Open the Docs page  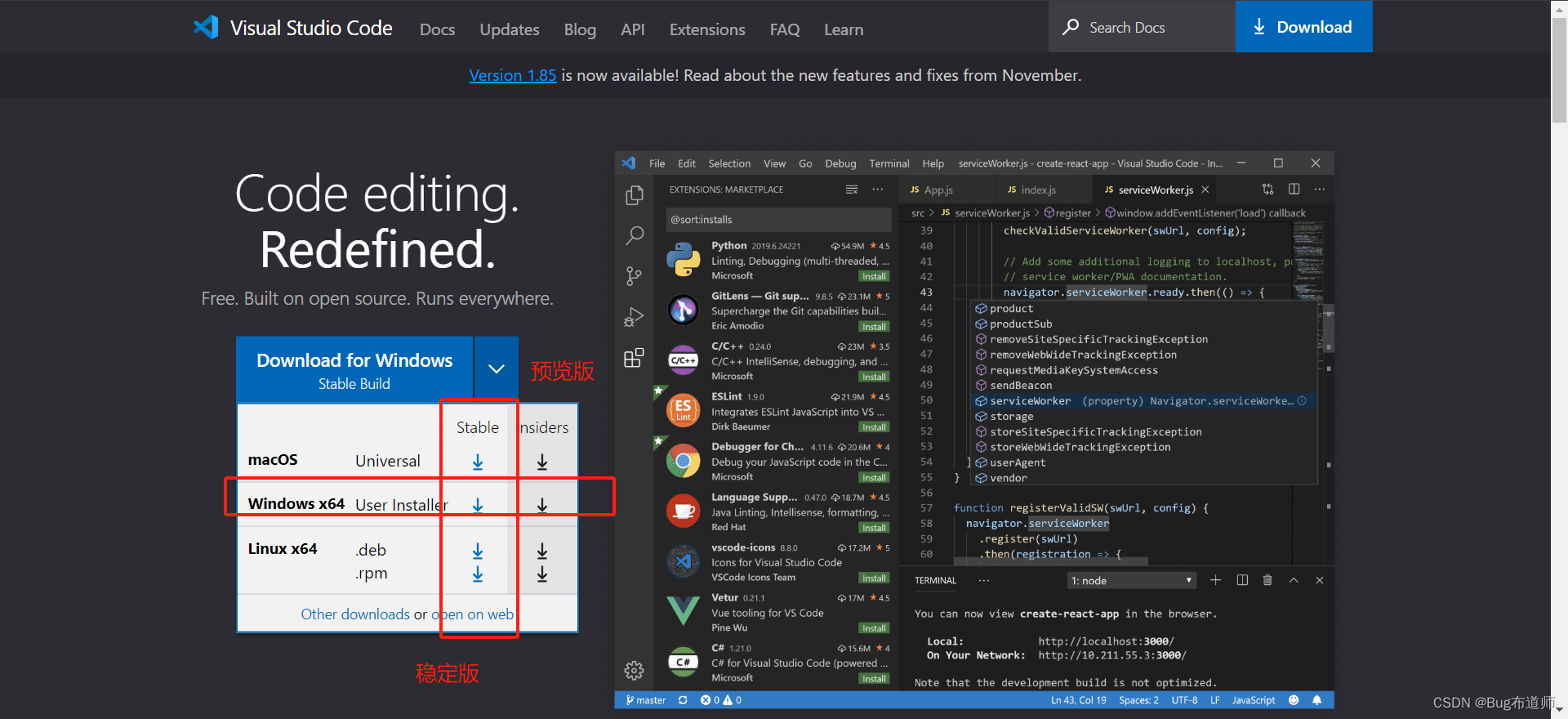click(437, 29)
